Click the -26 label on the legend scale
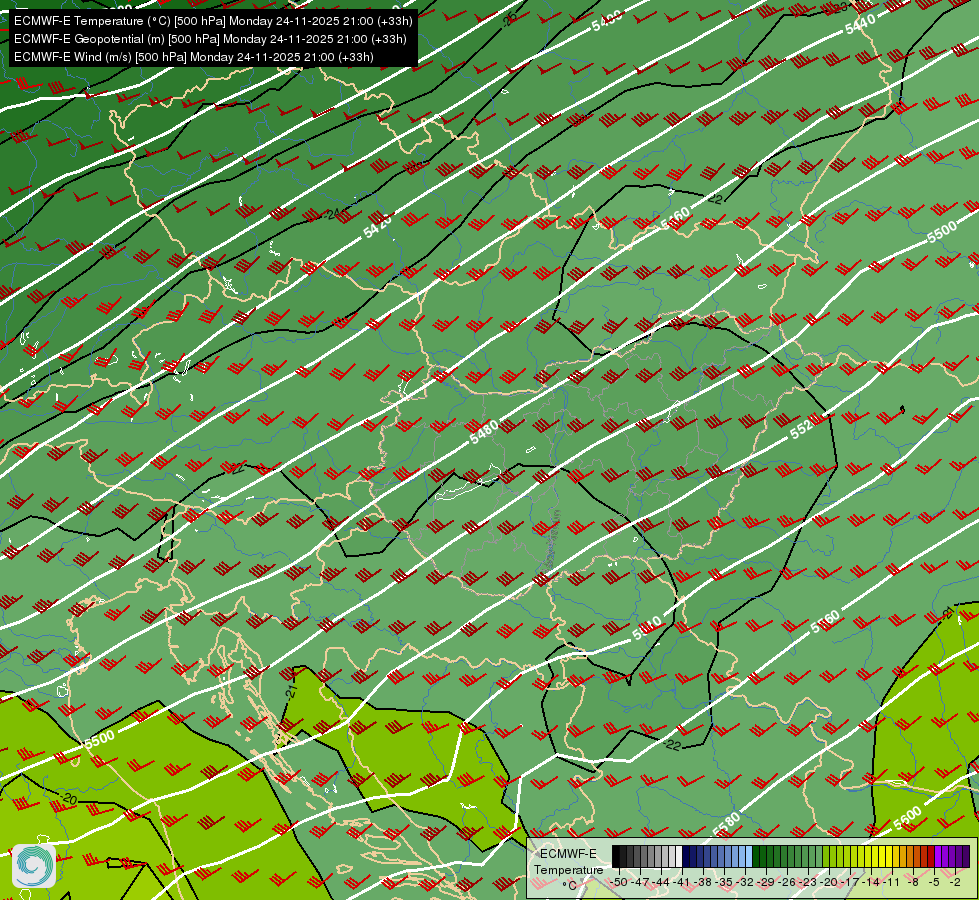This screenshot has width=979, height=900. (787, 882)
